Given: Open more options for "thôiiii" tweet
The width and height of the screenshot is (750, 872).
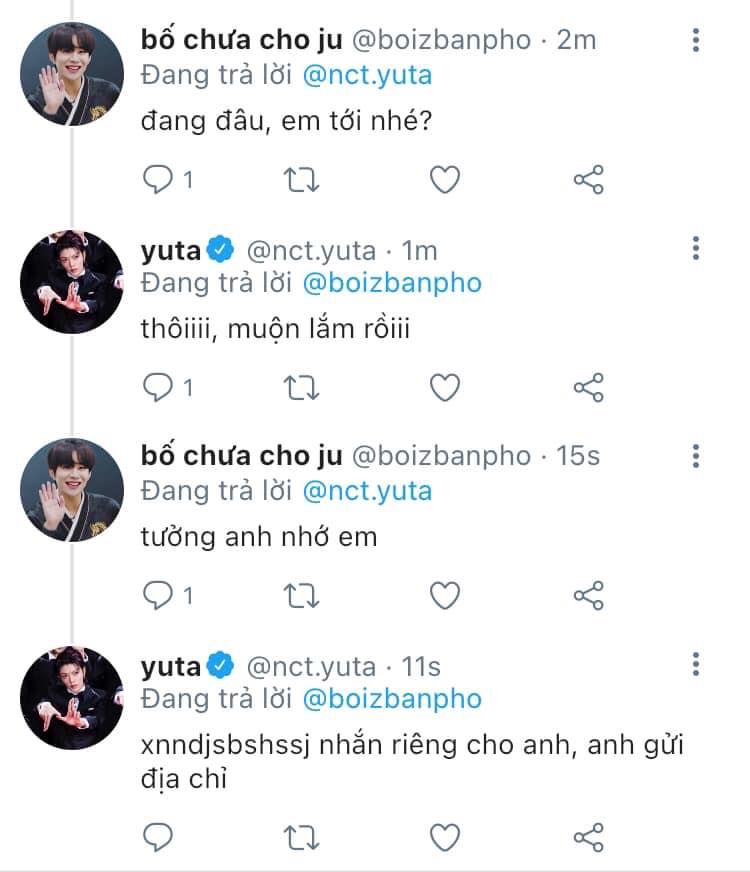Looking at the screenshot, I should 696,249.
